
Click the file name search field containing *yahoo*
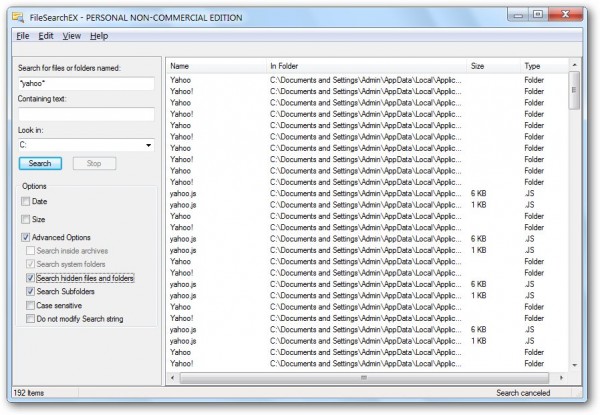pyautogui.click(x=86, y=83)
